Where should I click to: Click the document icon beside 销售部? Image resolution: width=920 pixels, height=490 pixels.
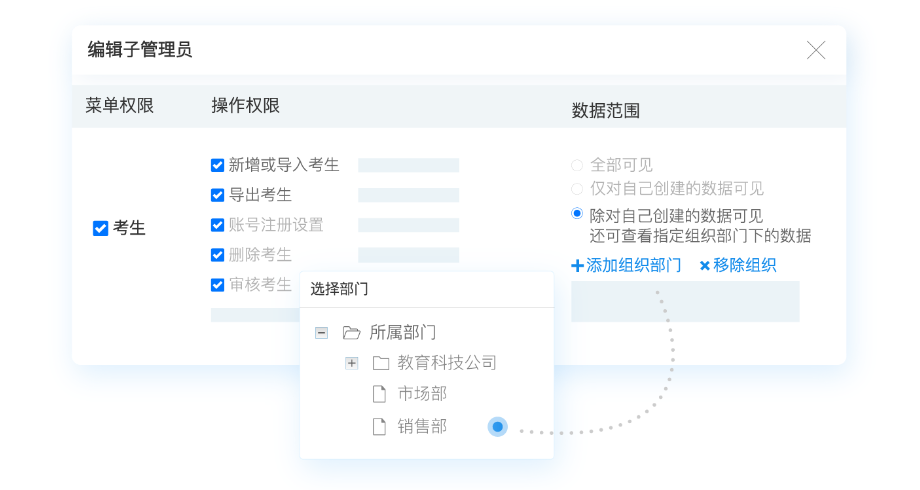(x=379, y=427)
